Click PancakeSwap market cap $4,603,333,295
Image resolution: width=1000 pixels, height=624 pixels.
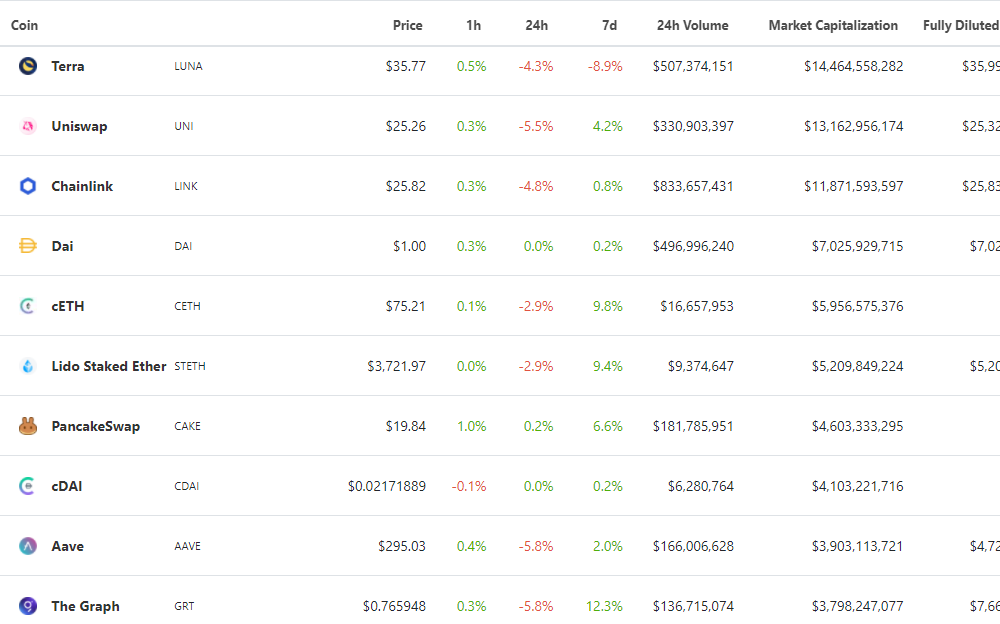tap(857, 426)
